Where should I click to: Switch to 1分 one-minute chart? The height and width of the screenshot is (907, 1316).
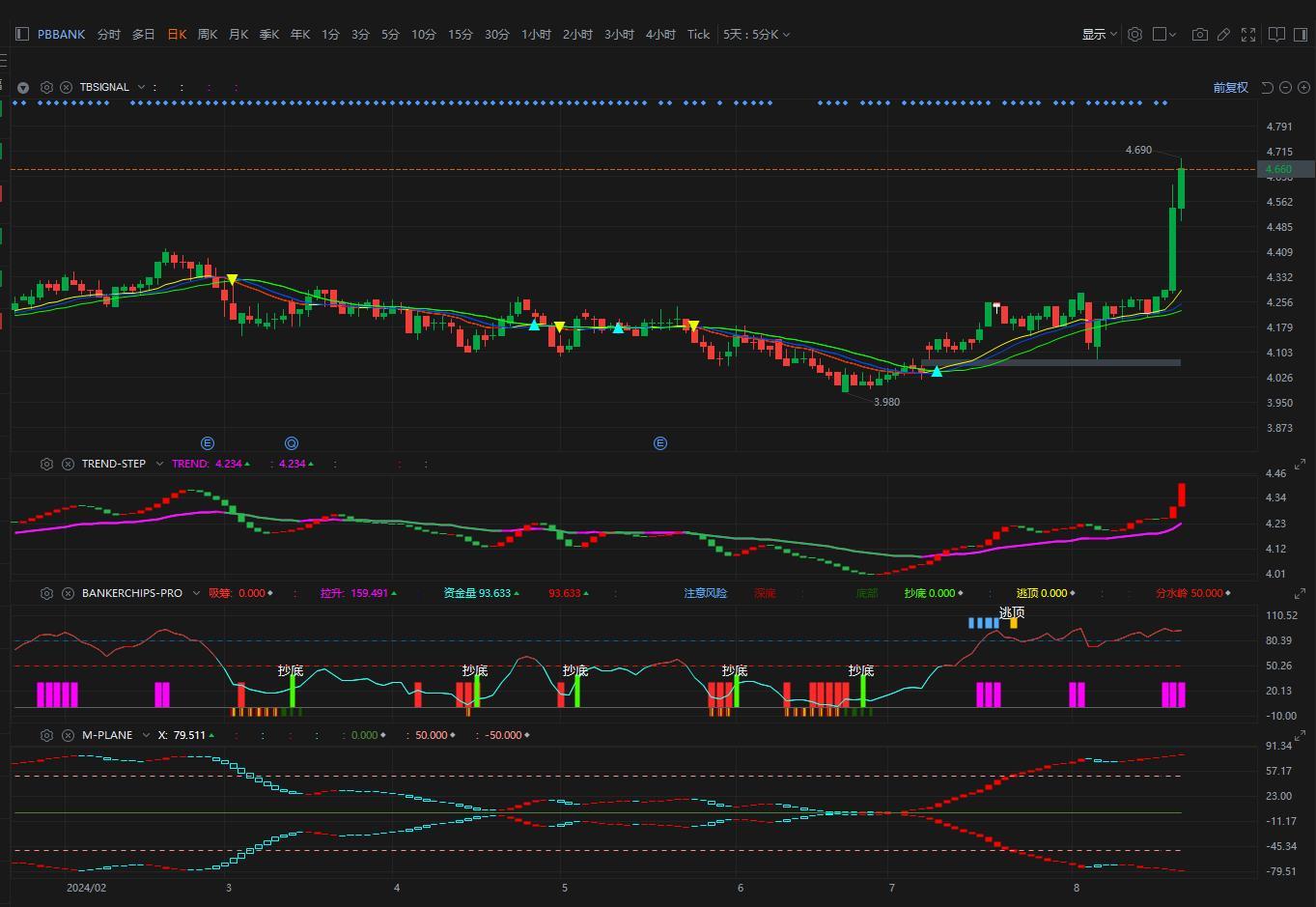331,34
